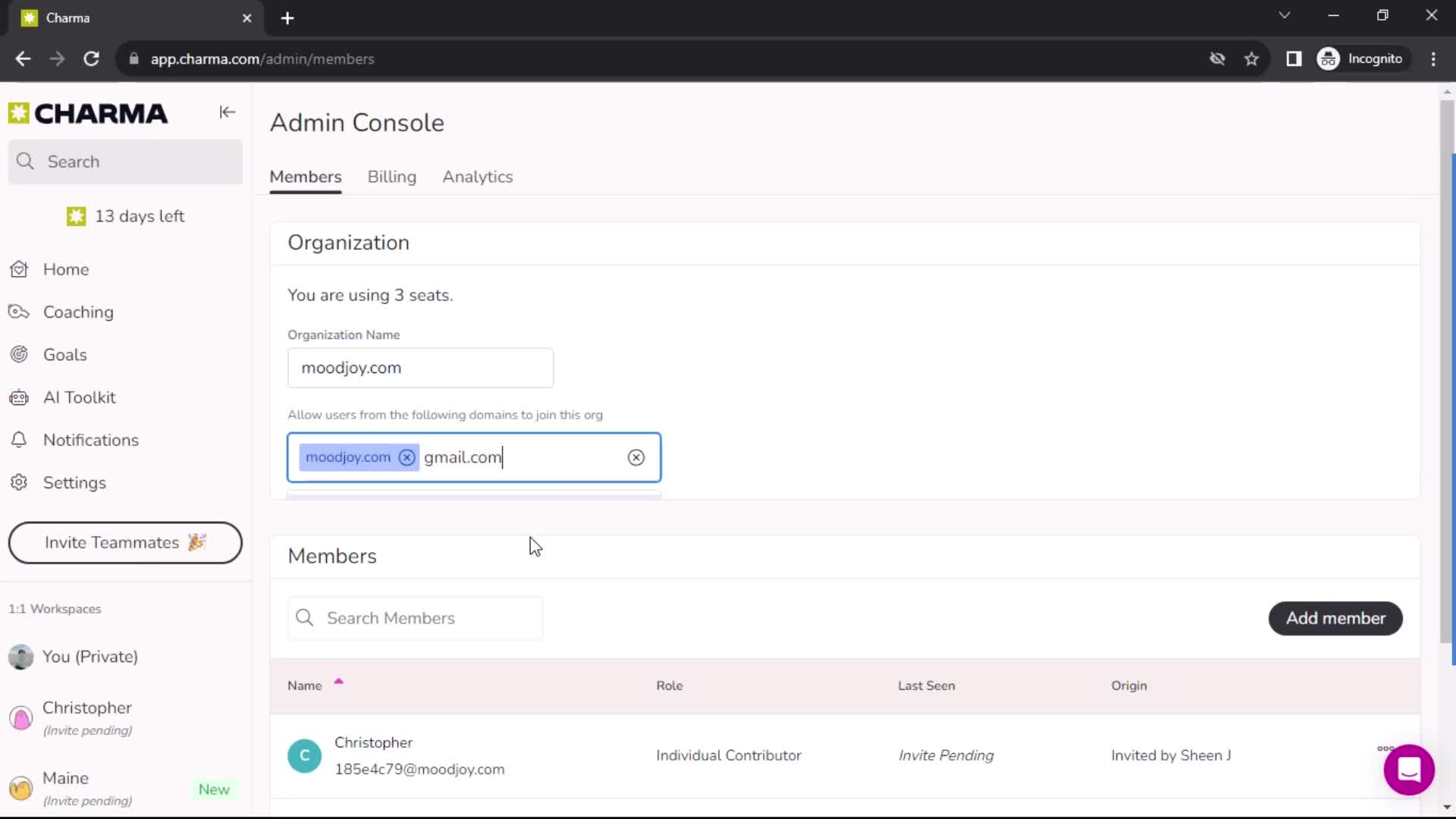Open Coaching via its whistle icon
1456x819 pixels.
[x=19, y=312]
